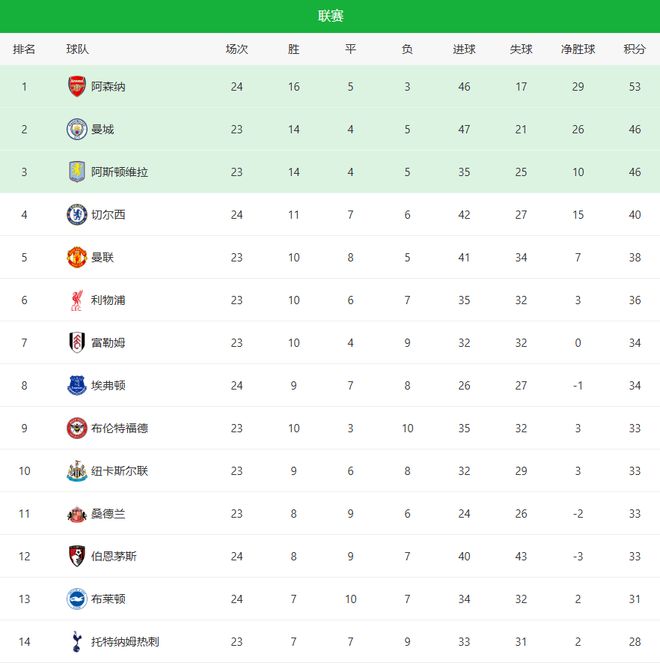The height and width of the screenshot is (663, 660).
Task: Click the Everton club crest icon
Action: 77,385
